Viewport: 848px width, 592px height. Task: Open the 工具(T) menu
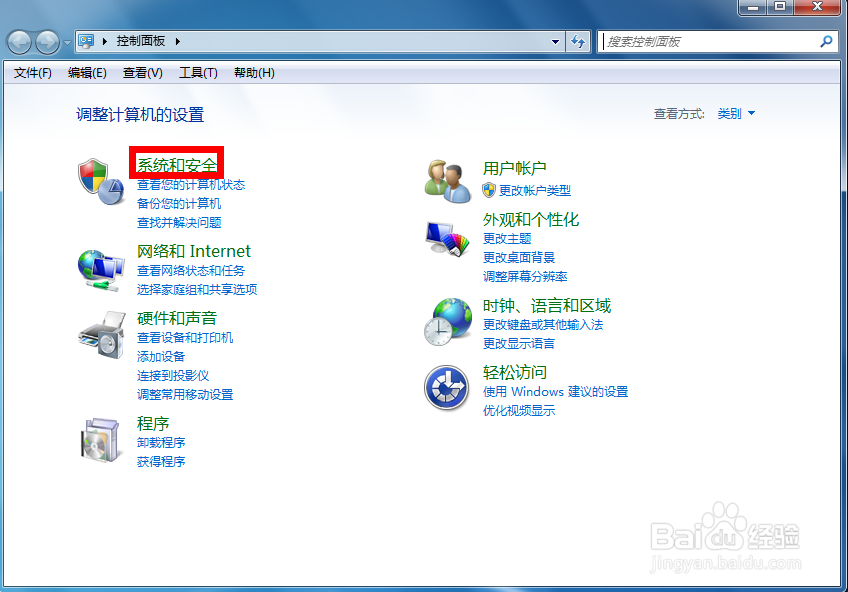click(198, 73)
